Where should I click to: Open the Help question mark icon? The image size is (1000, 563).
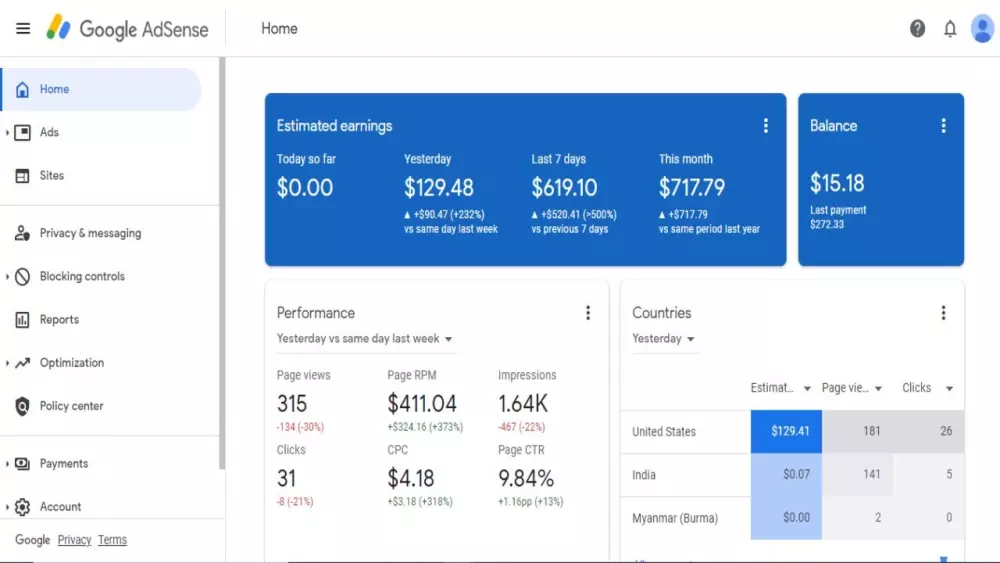(x=917, y=29)
